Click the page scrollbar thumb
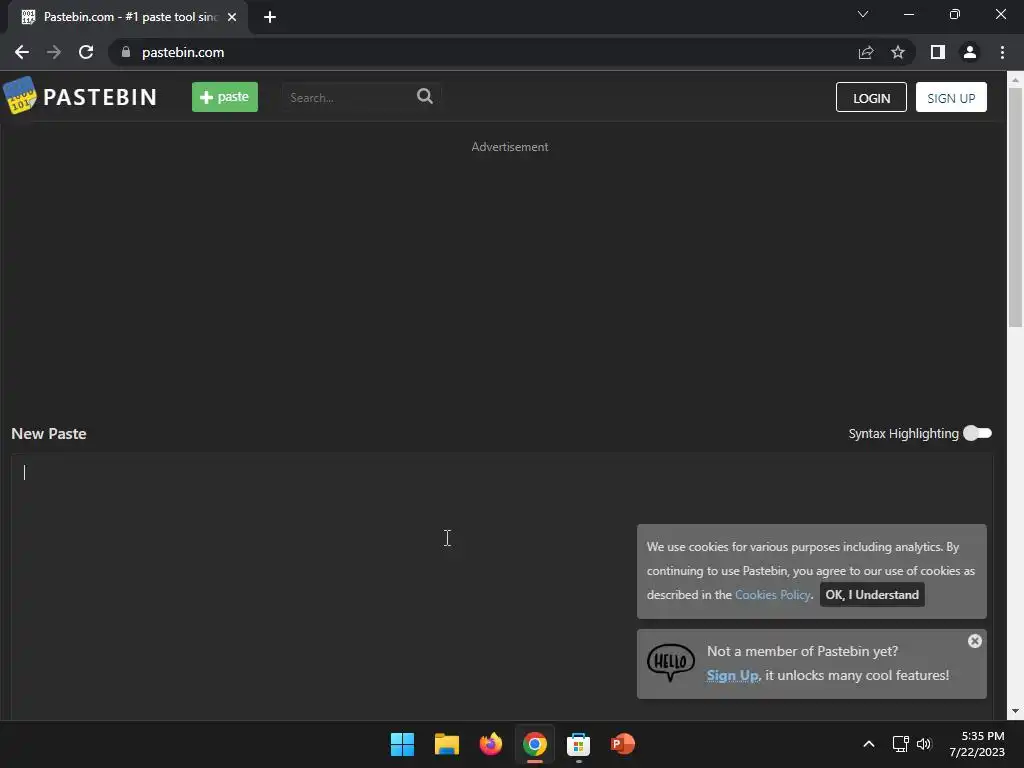Screen dimensions: 1024x768 point(1015,208)
